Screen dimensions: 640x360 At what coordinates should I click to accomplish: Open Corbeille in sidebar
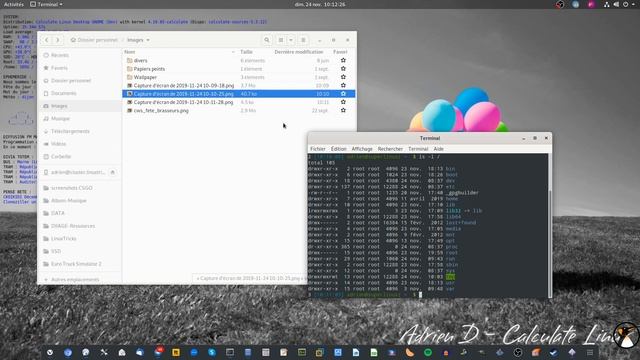pyautogui.click(x=80, y=156)
